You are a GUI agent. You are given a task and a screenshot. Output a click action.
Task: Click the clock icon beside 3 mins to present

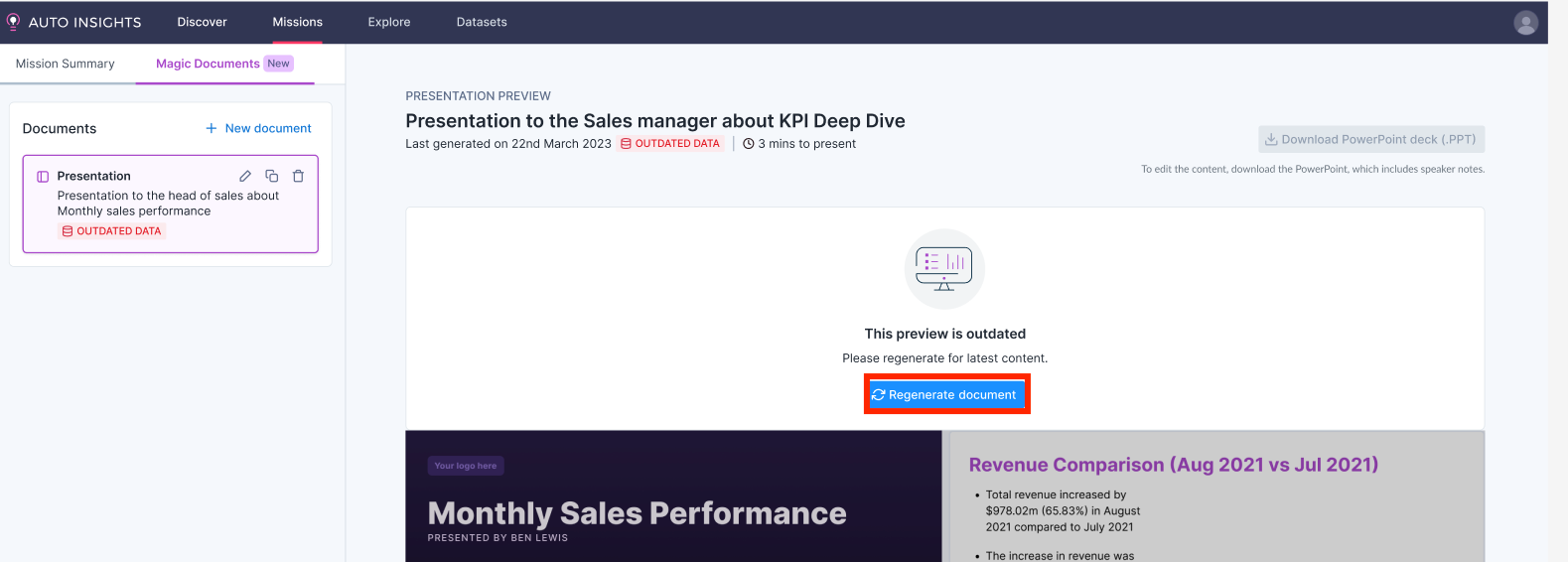(749, 144)
